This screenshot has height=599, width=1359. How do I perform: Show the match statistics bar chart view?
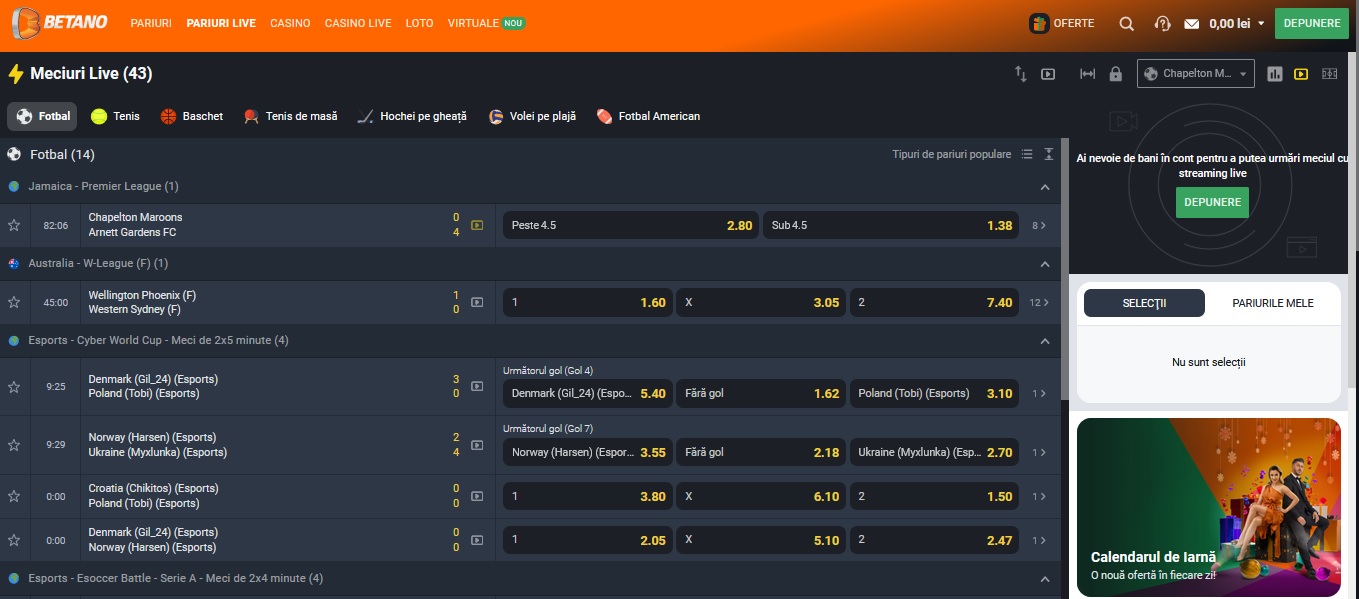(1275, 74)
